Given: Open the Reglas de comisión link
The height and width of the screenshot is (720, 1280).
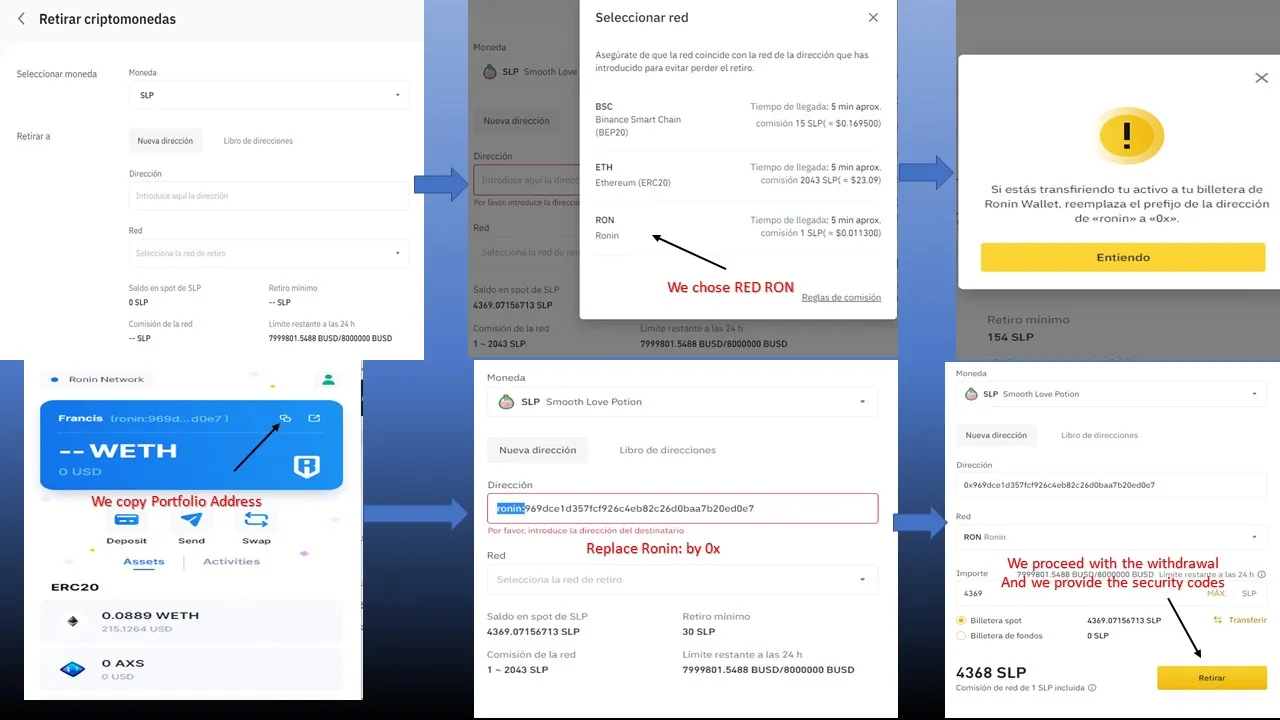Looking at the screenshot, I should click(841, 297).
